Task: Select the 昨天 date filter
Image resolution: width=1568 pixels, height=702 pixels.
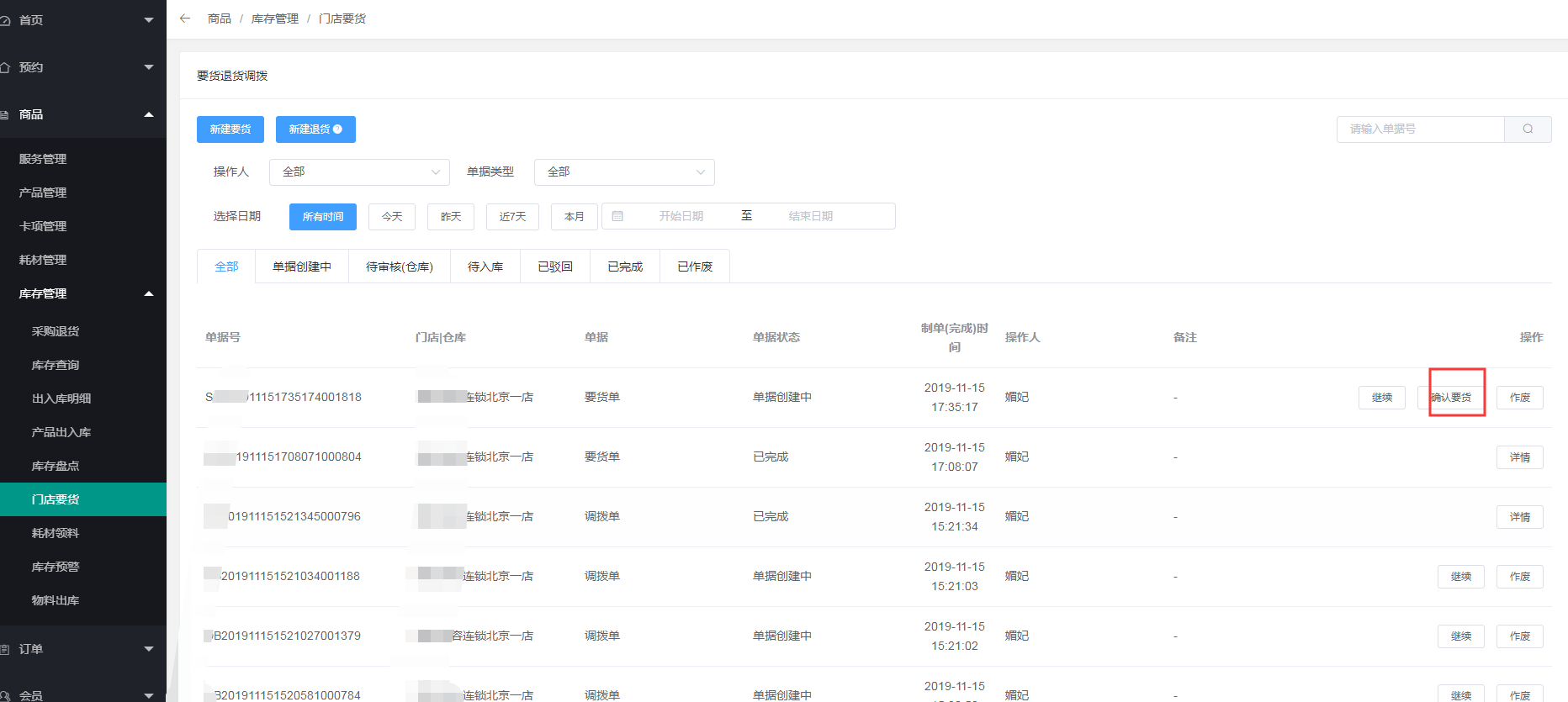Action: point(451,216)
